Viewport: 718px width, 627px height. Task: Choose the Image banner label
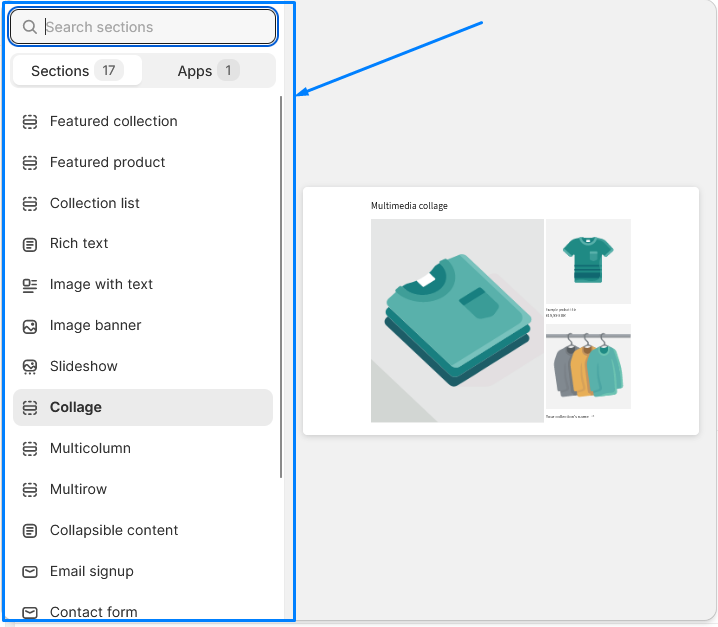point(95,325)
